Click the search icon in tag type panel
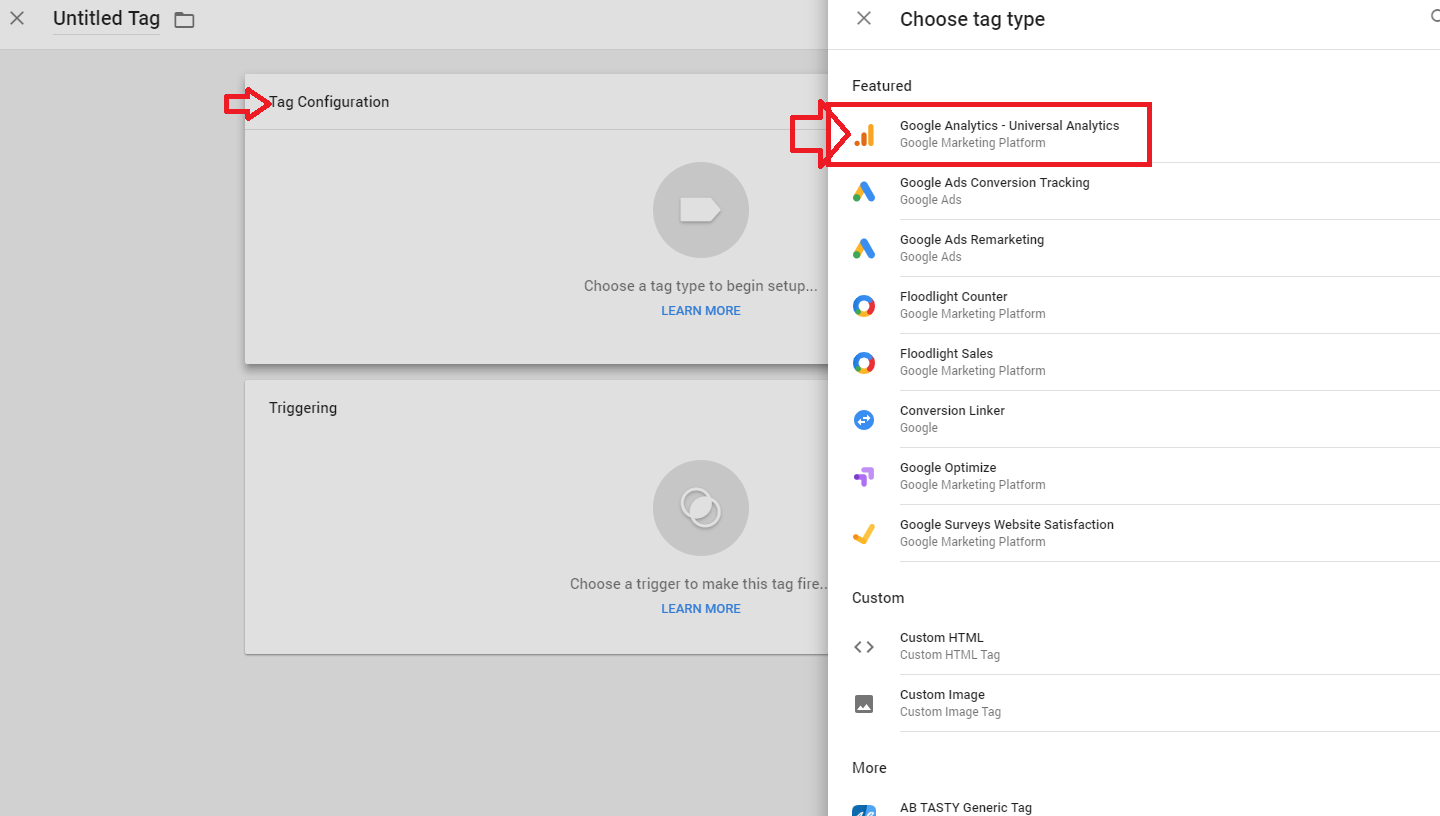Screen dimensions: 1440x816 (1435, 18)
